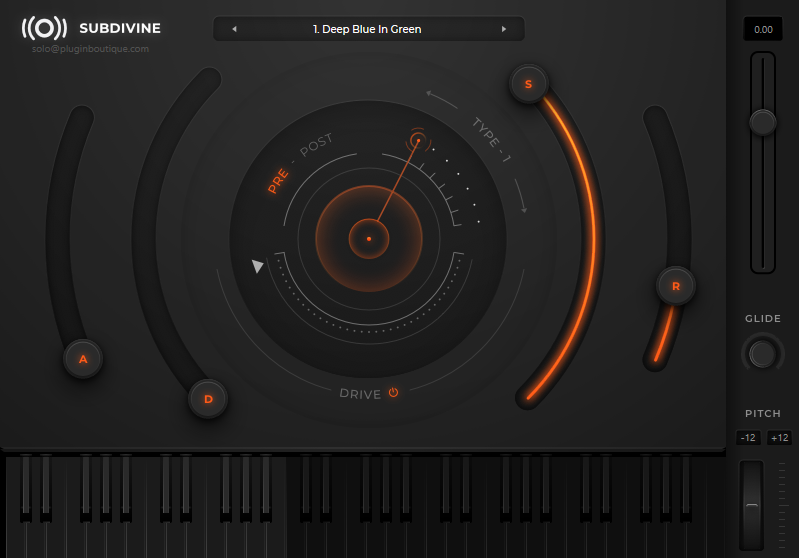The image size is (799, 558).
Task: Click the upper arrow beside TYPE-1
Action: point(441,99)
